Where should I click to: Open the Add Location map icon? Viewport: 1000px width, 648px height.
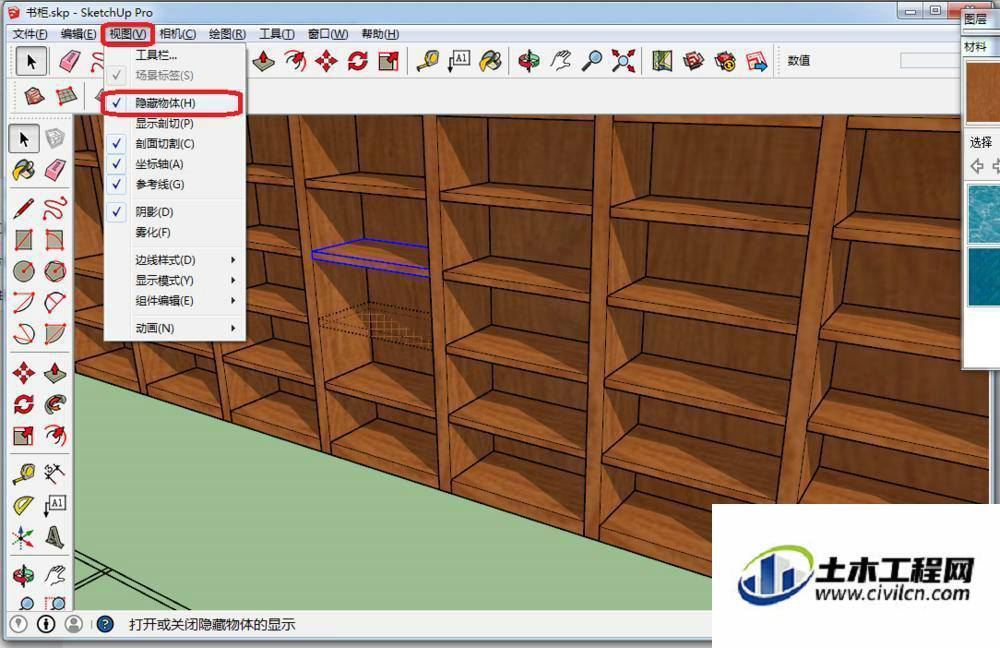tap(663, 61)
